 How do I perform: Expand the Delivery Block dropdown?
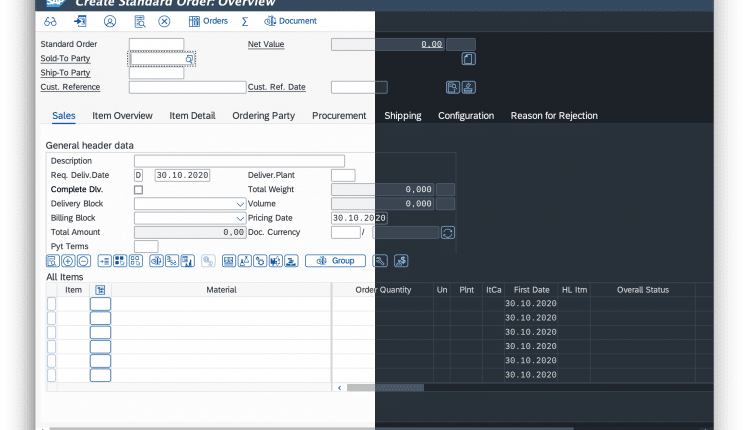pos(240,204)
